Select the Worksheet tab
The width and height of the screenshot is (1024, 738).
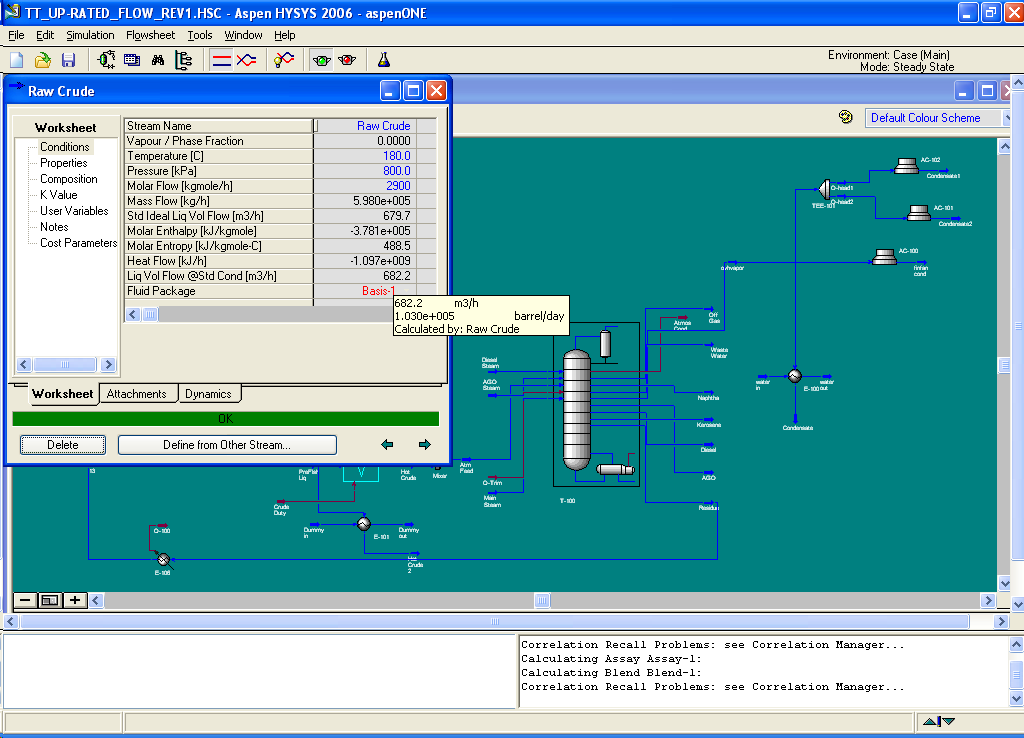(x=63, y=394)
